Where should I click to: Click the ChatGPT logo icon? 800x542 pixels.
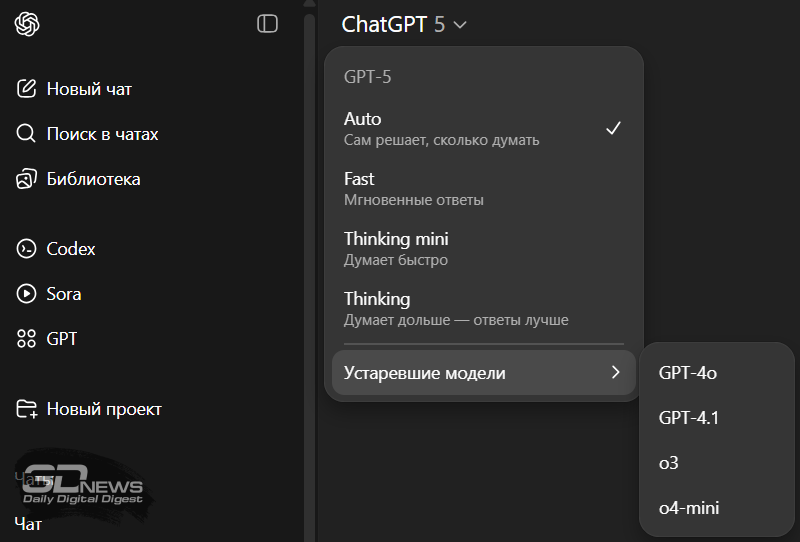pyautogui.click(x=27, y=24)
